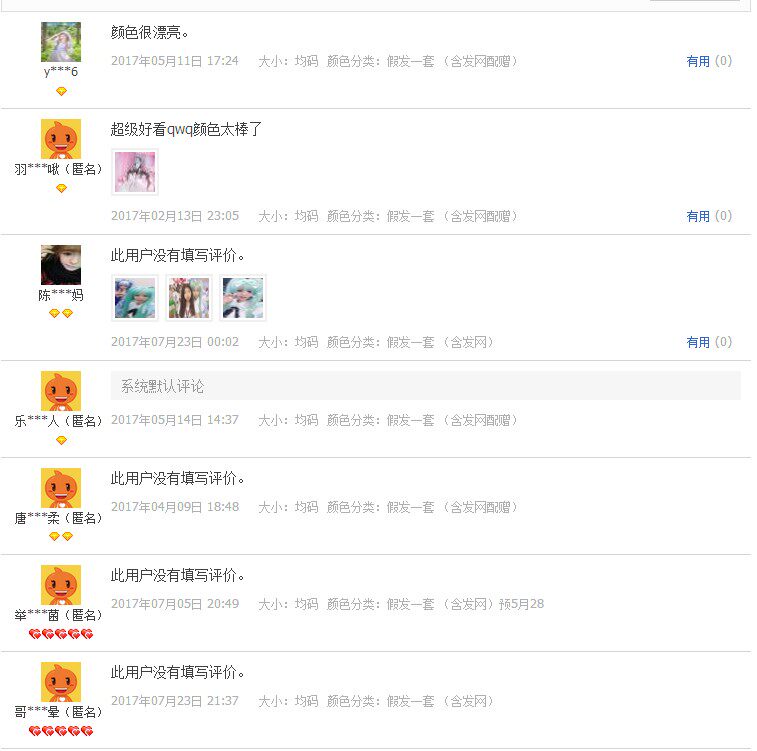The image size is (757, 751).
Task: Click 羽***啾 anonymous orange mascot avatar
Action: [x=61, y=139]
